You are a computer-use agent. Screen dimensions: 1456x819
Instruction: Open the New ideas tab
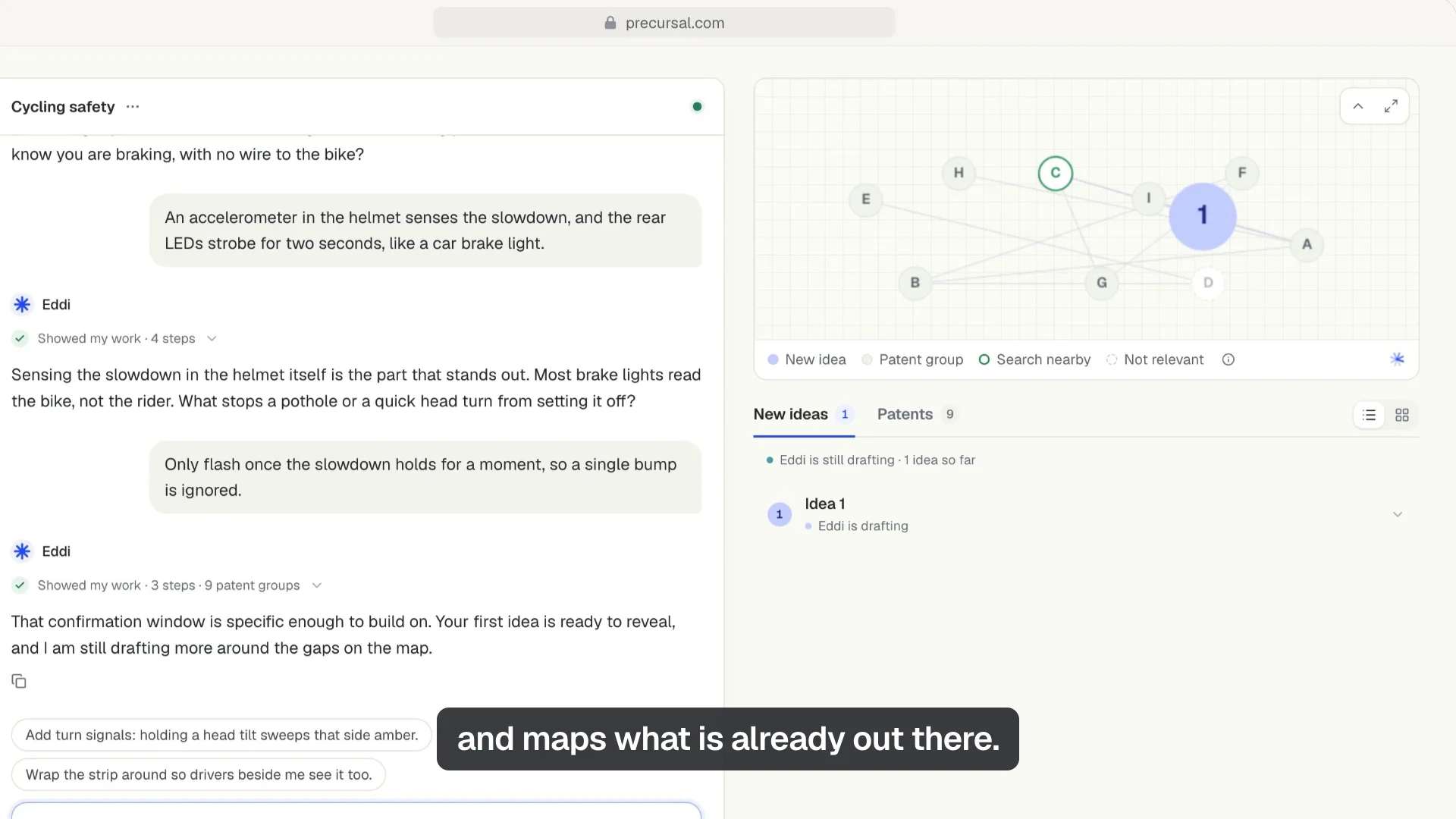tap(803, 415)
